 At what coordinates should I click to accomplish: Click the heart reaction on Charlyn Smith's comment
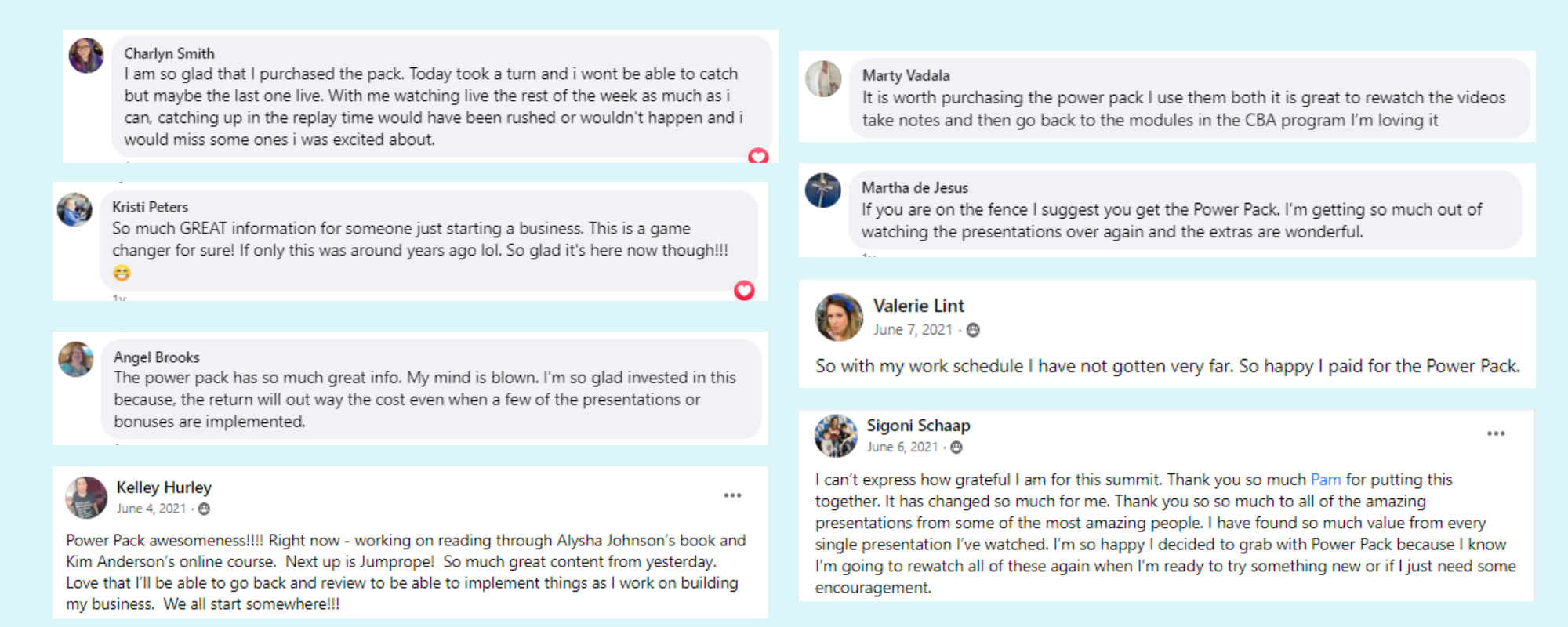758,155
